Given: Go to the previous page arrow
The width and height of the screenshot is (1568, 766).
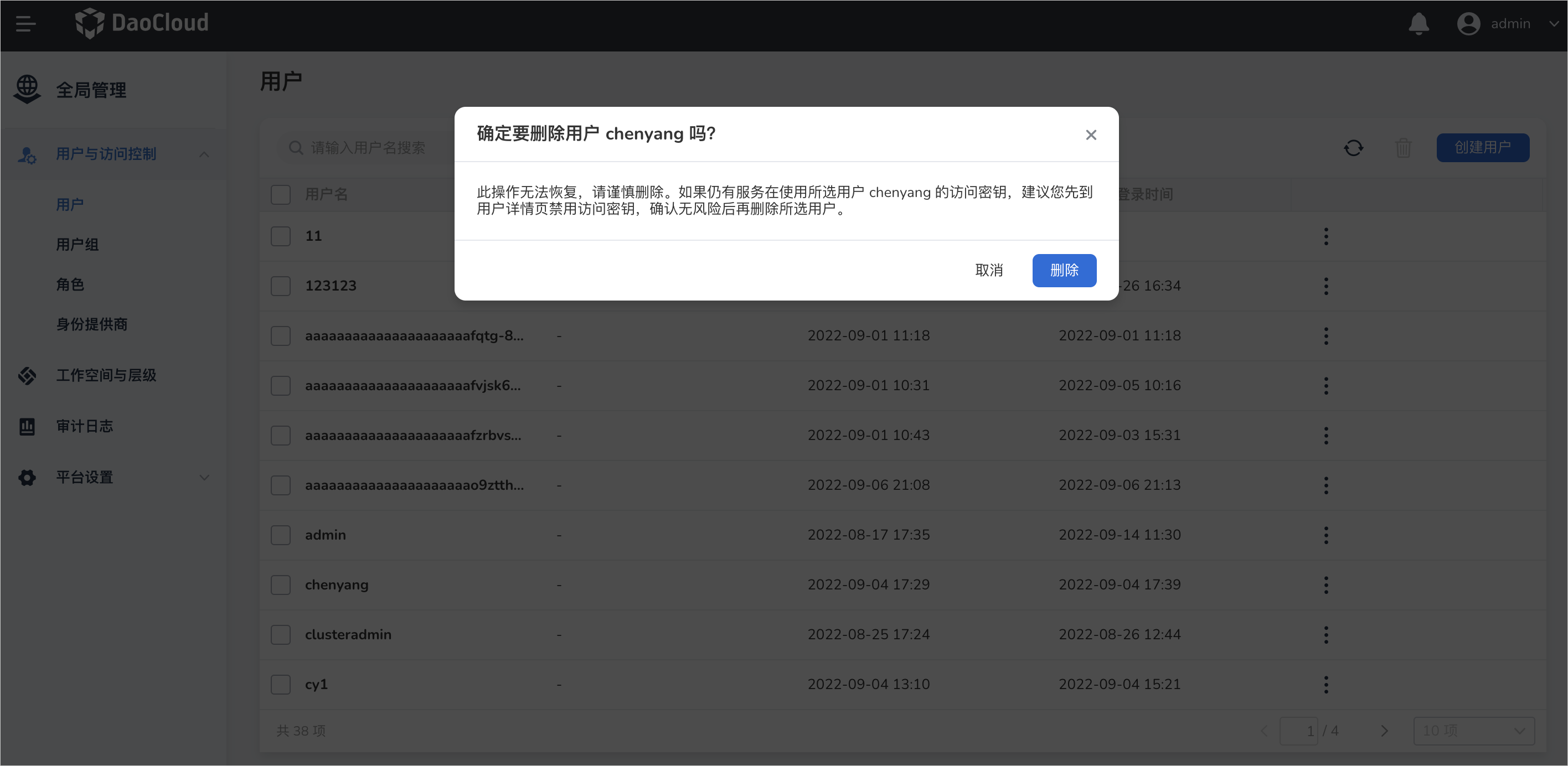Looking at the screenshot, I should coord(1265,731).
